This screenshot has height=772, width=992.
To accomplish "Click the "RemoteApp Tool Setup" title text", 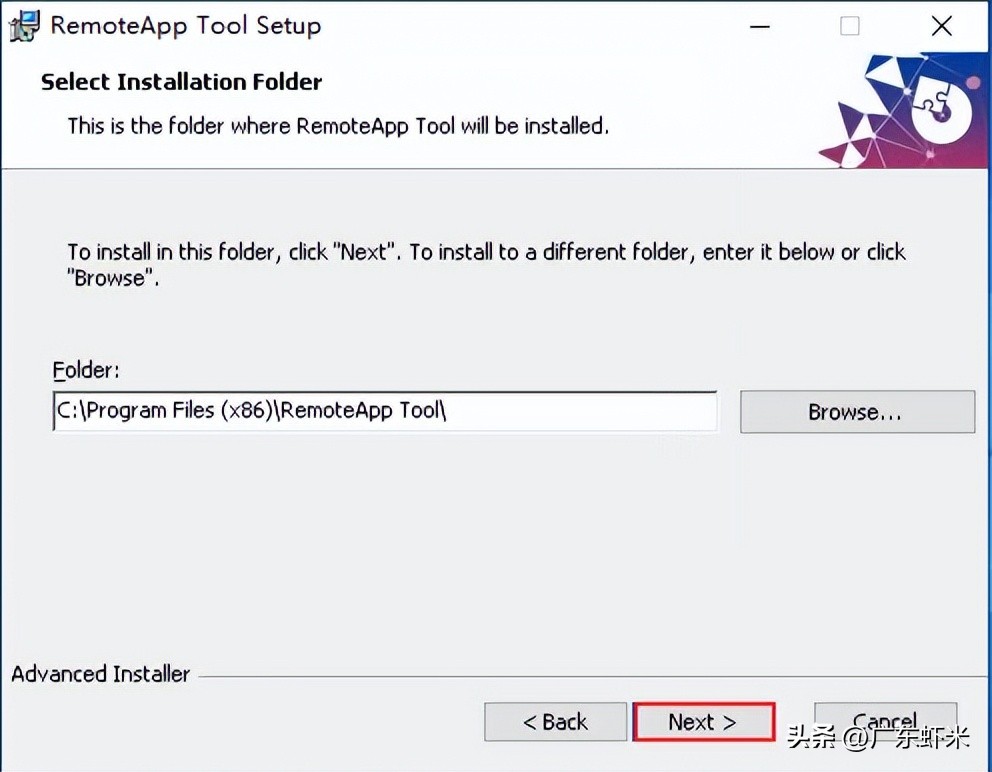I will (186, 26).
